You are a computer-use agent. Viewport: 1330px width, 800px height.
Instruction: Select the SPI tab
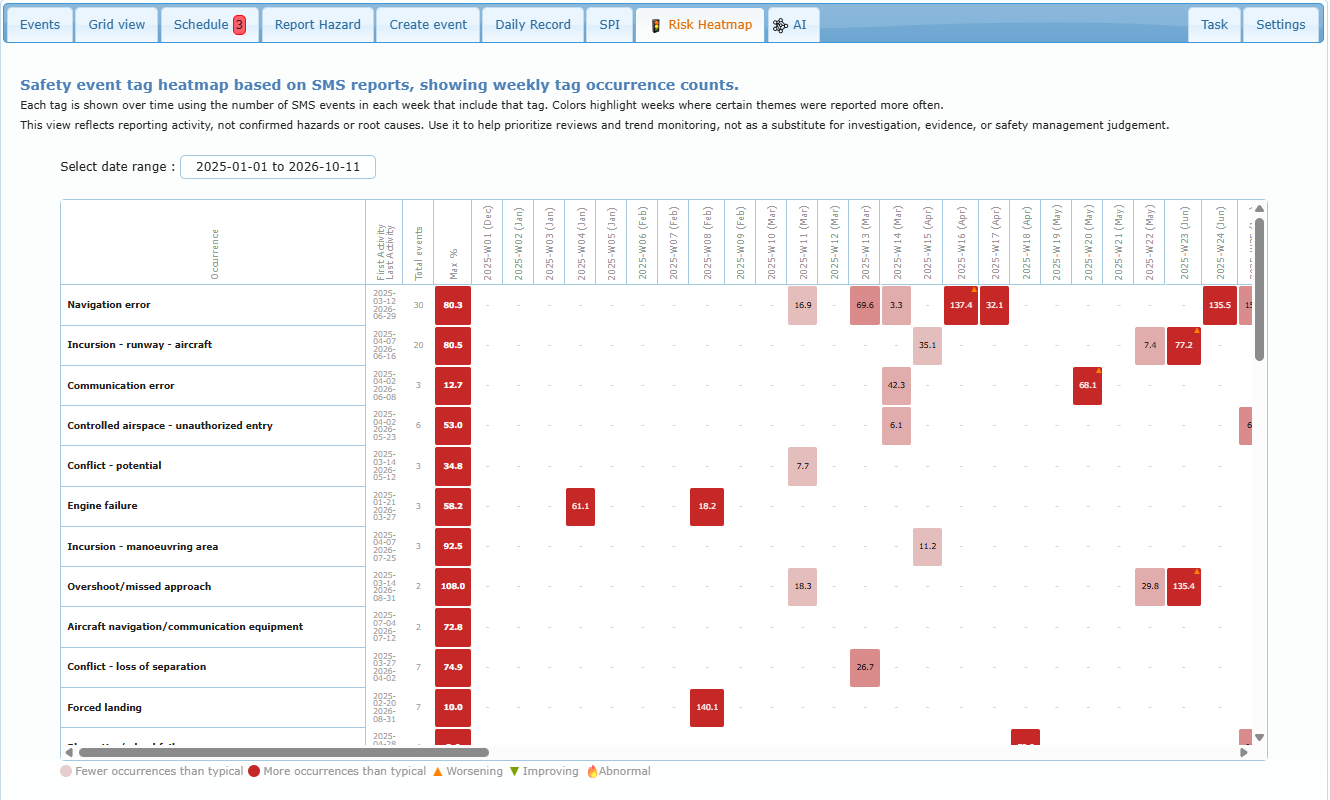(x=609, y=25)
